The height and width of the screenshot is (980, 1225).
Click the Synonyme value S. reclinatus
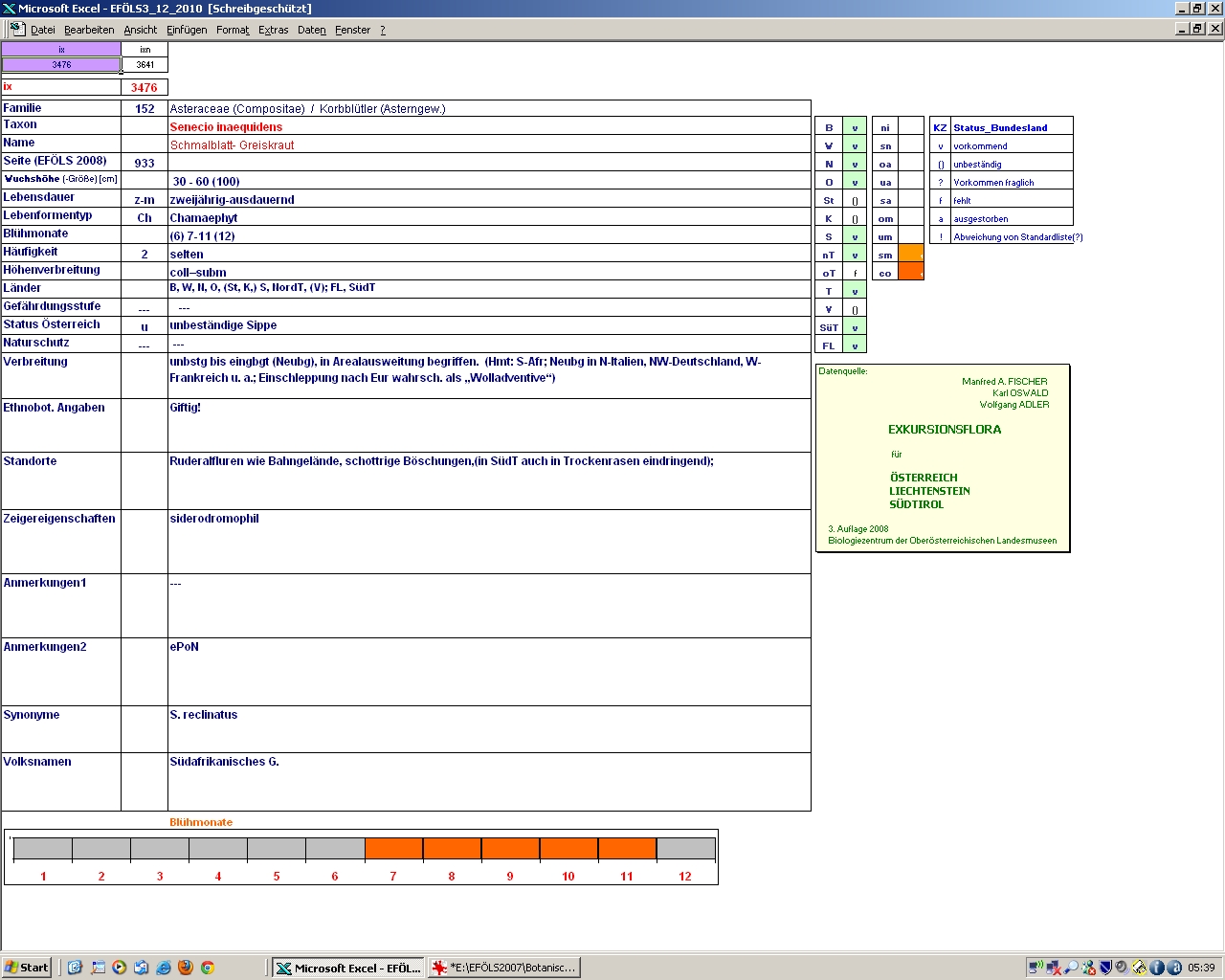point(203,714)
